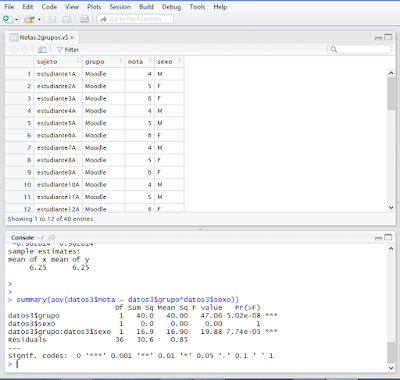Click cell estudiante10A
Viewport: 400px width, 380px height.
[x=58, y=185]
